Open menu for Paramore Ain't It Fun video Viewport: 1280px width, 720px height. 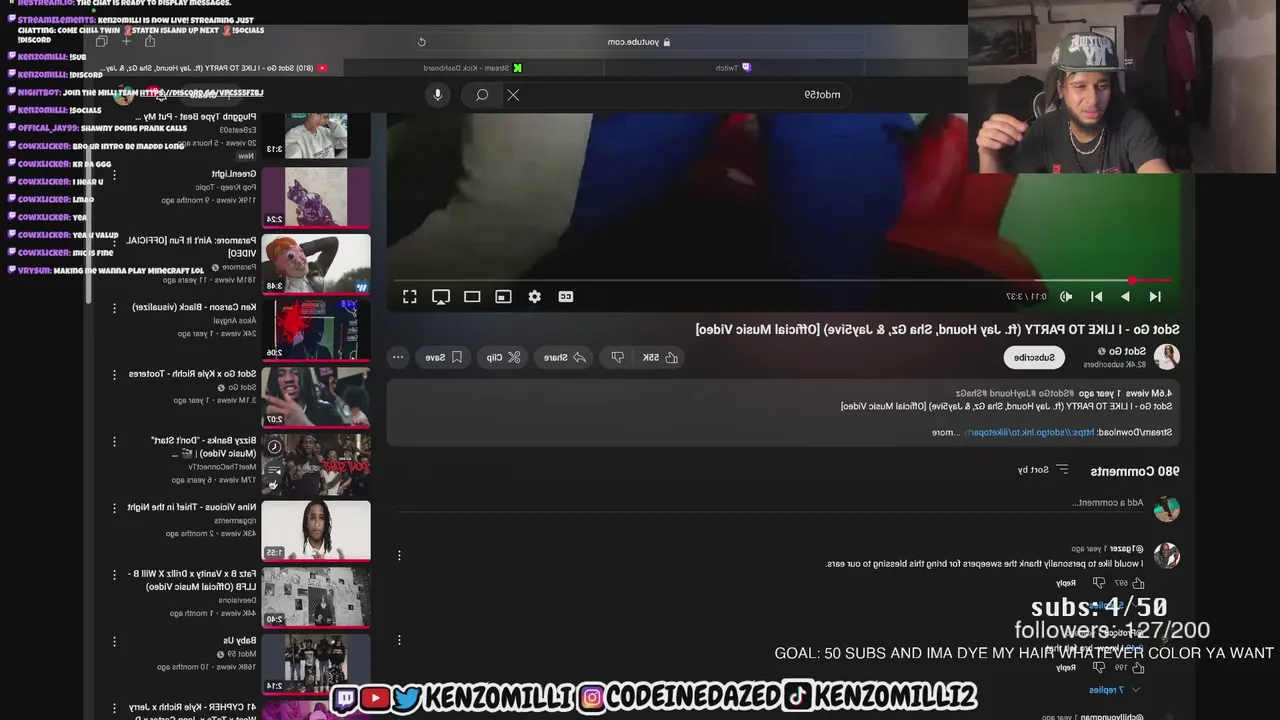point(114,241)
